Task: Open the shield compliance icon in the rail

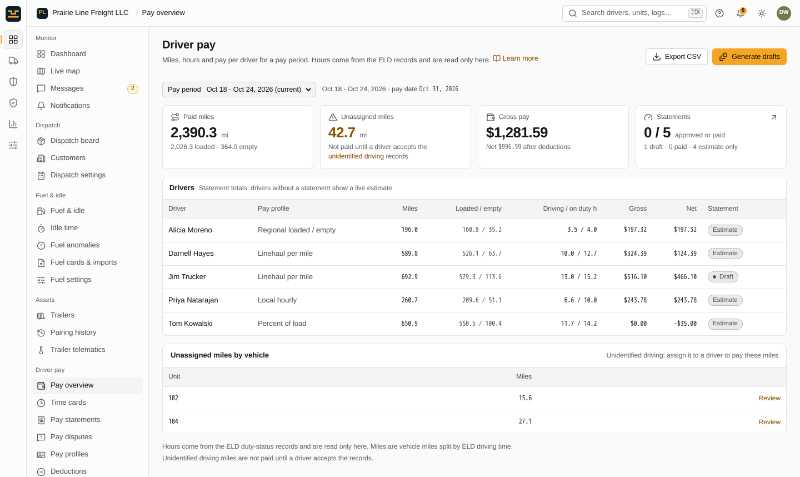Action: [13, 103]
